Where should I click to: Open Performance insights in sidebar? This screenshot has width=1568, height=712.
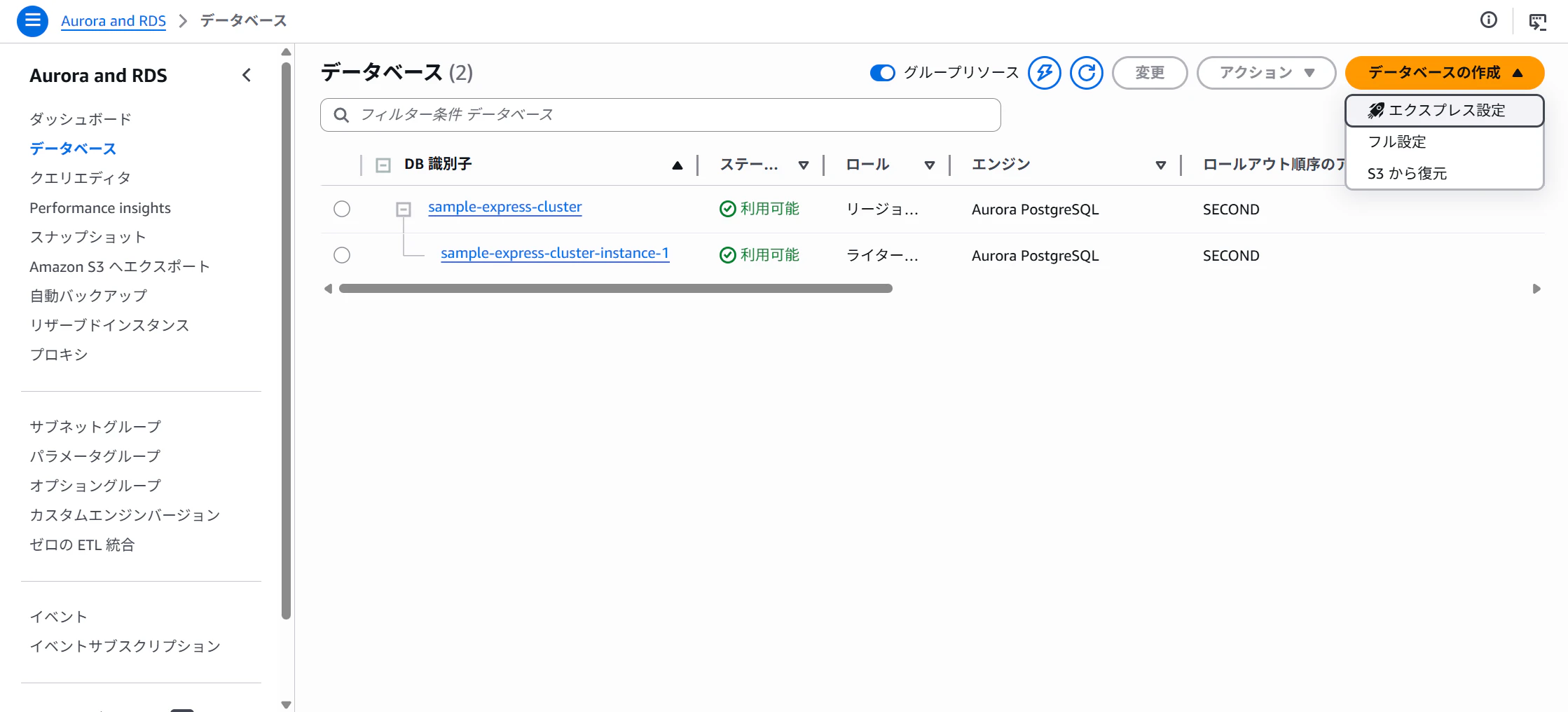[x=100, y=208]
